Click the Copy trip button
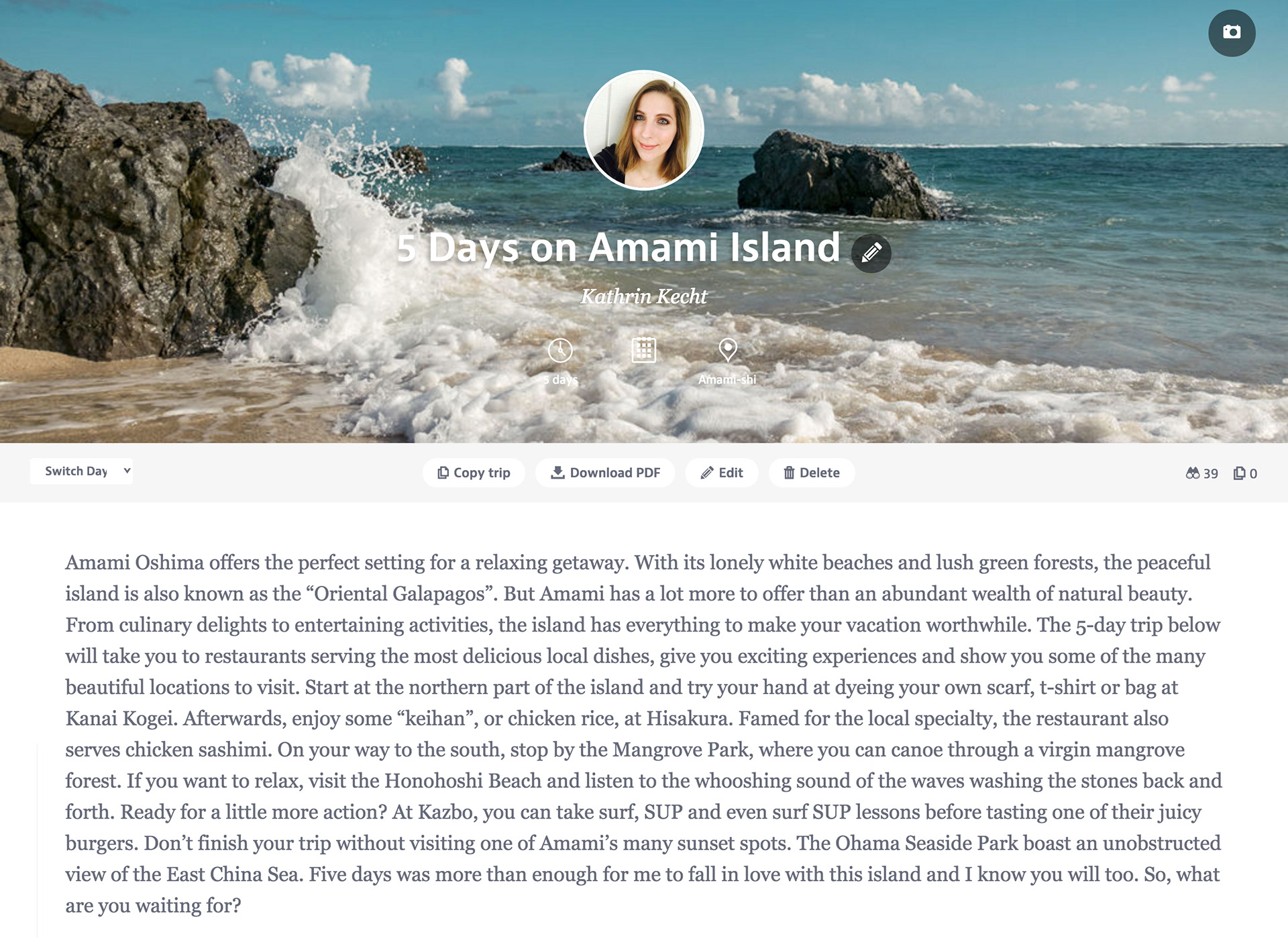The height and width of the screenshot is (938, 1288). click(474, 473)
